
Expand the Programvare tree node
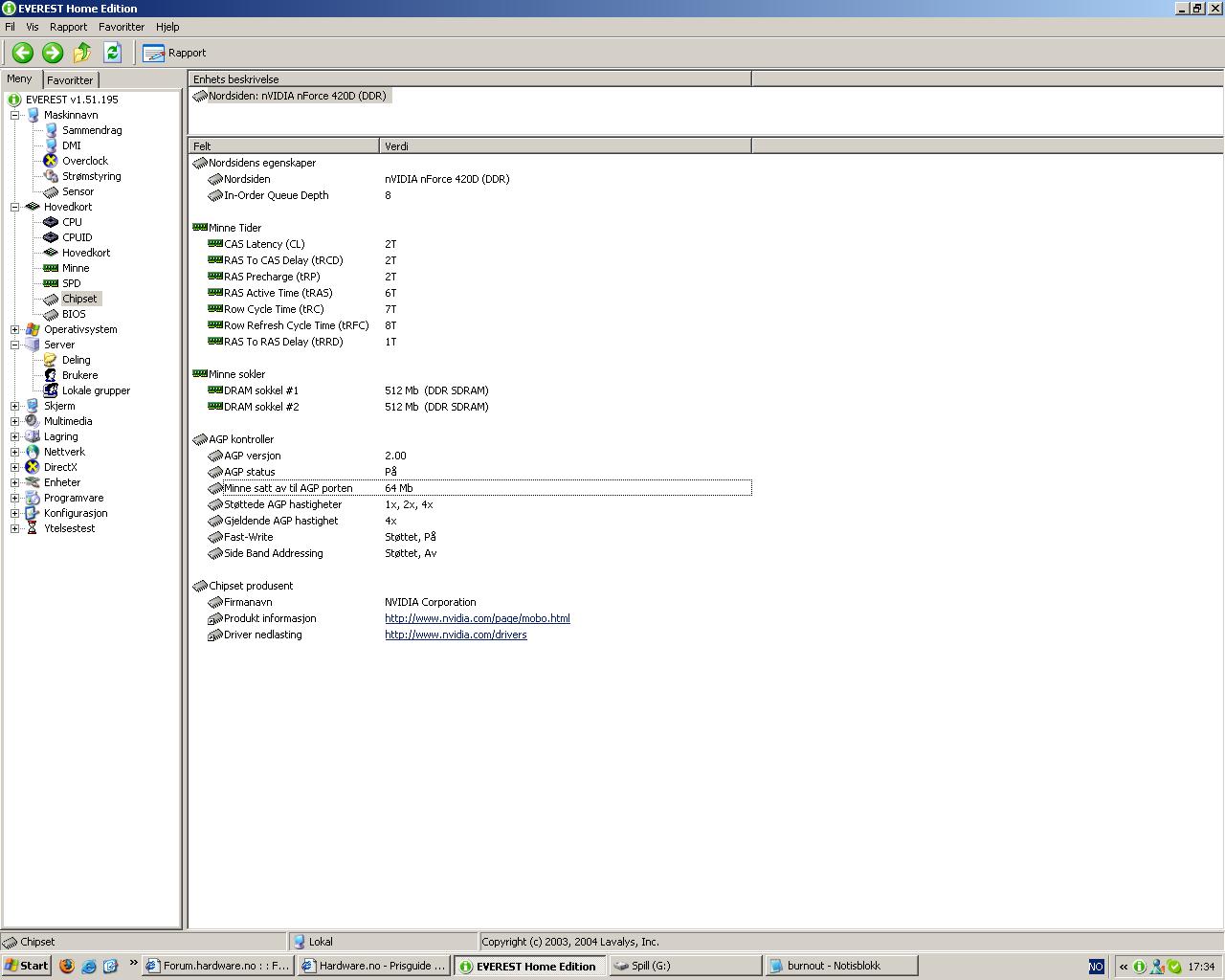(x=15, y=498)
